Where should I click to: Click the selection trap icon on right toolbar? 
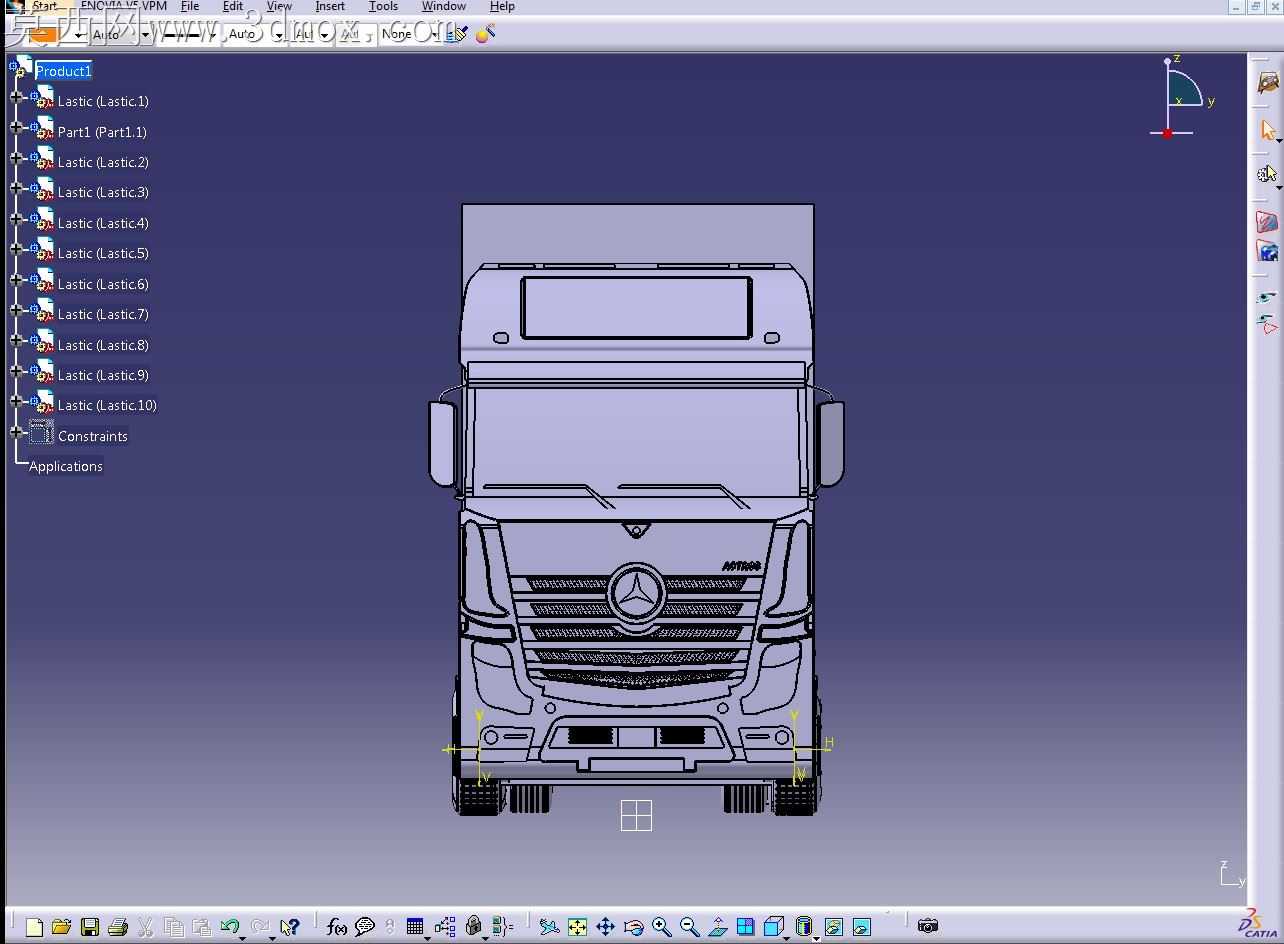tap(1267, 175)
